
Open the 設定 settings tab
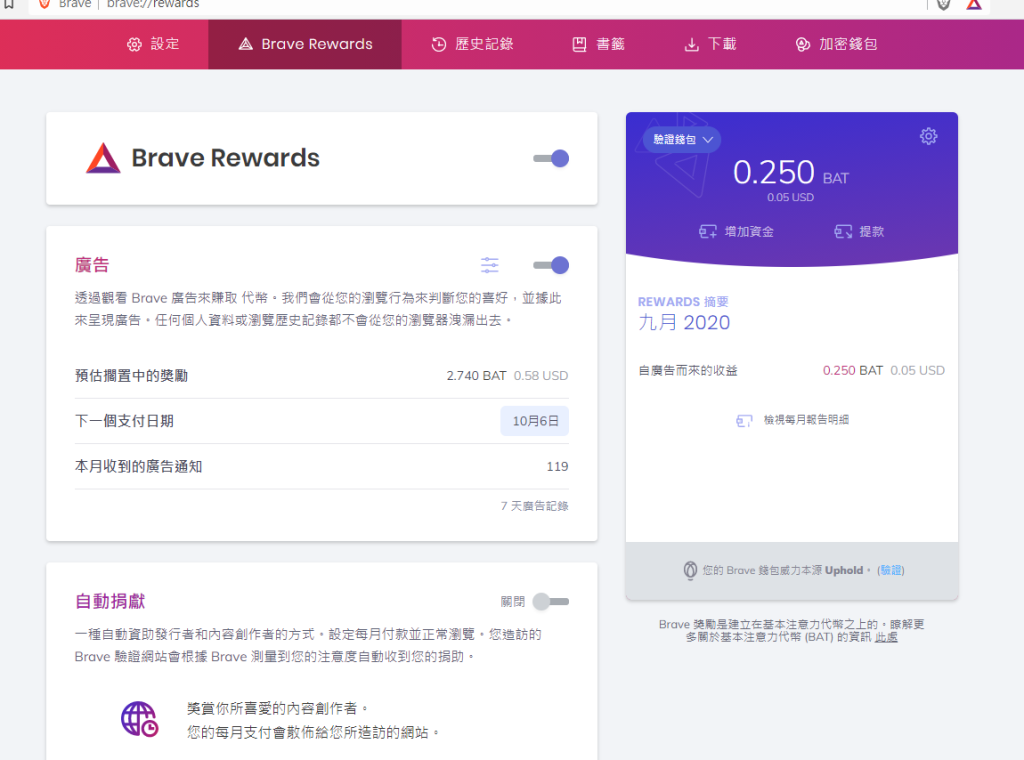click(153, 44)
